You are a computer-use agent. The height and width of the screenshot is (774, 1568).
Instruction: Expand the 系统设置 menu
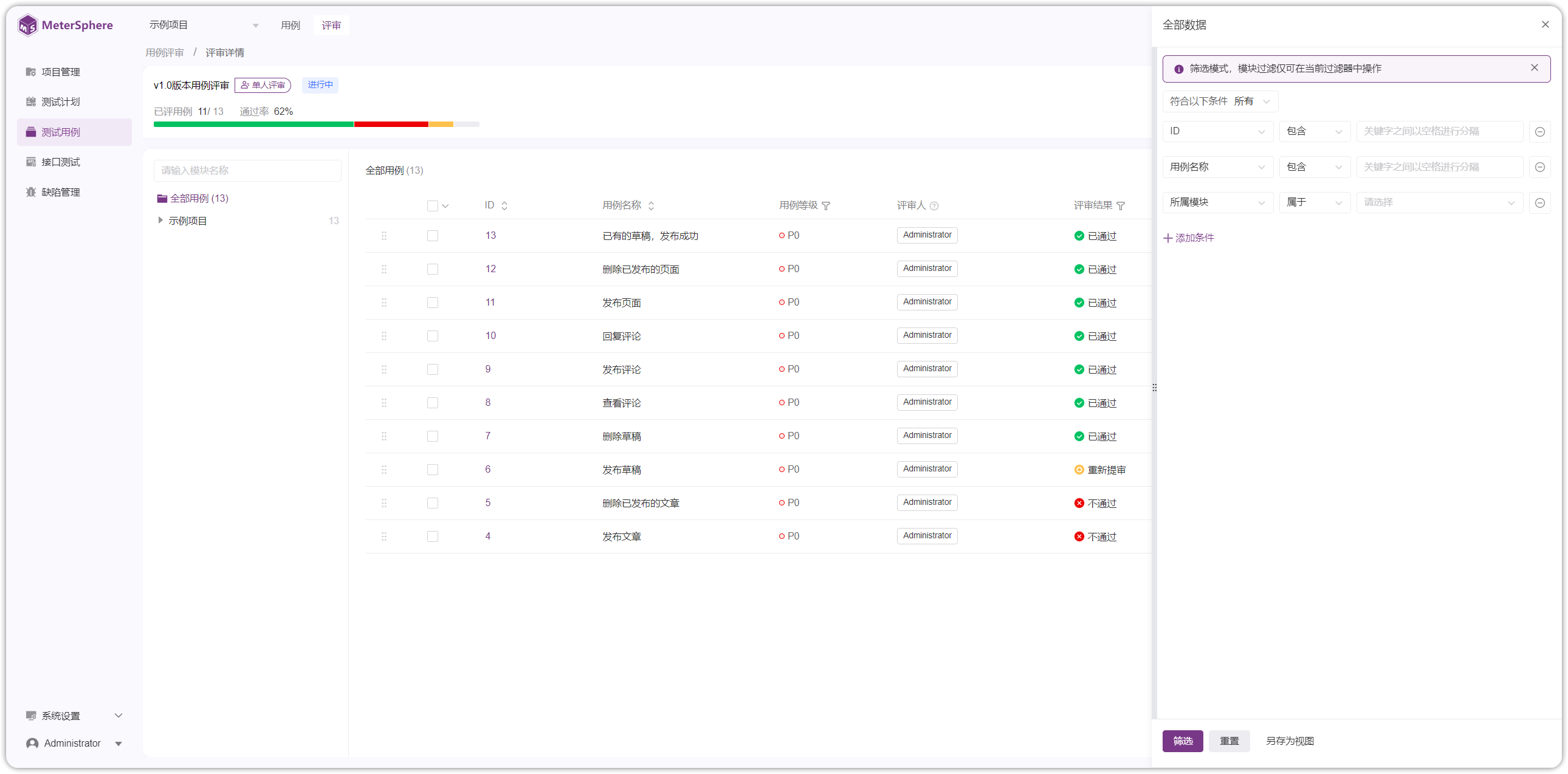74,716
